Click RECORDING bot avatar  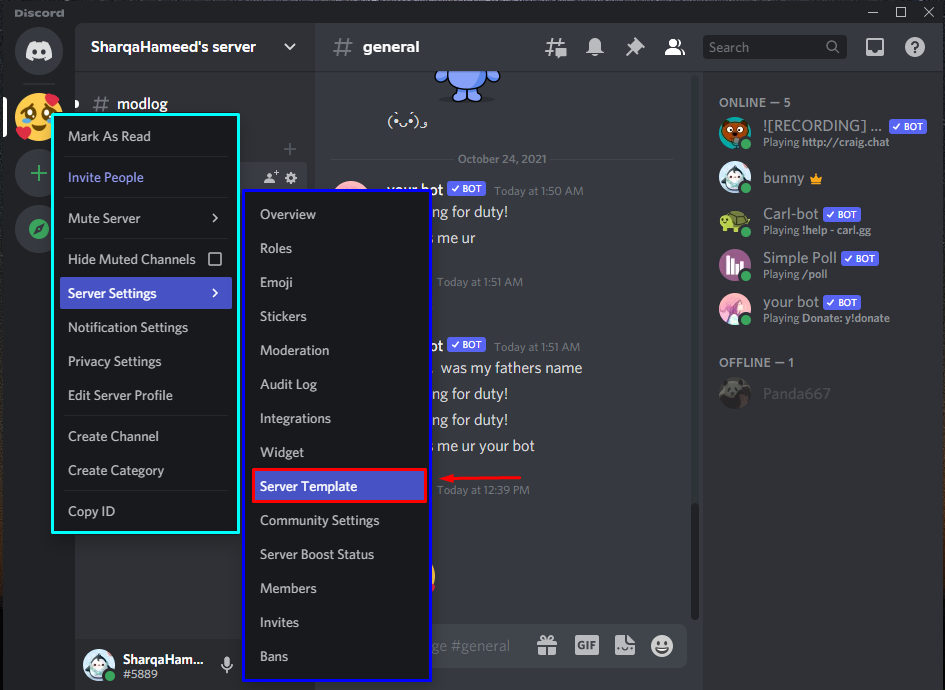[x=735, y=133]
